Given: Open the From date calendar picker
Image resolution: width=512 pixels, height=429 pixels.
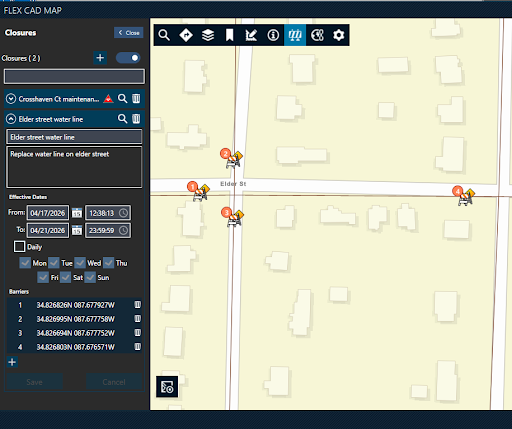Looking at the screenshot, I should tap(77, 212).
